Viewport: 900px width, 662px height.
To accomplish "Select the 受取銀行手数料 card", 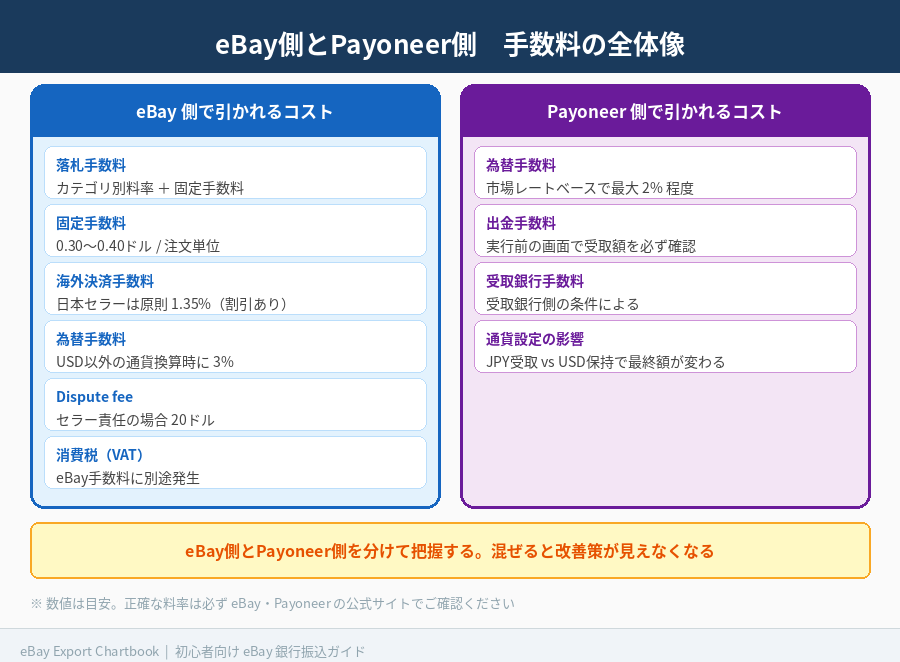I will click(x=665, y=289).
